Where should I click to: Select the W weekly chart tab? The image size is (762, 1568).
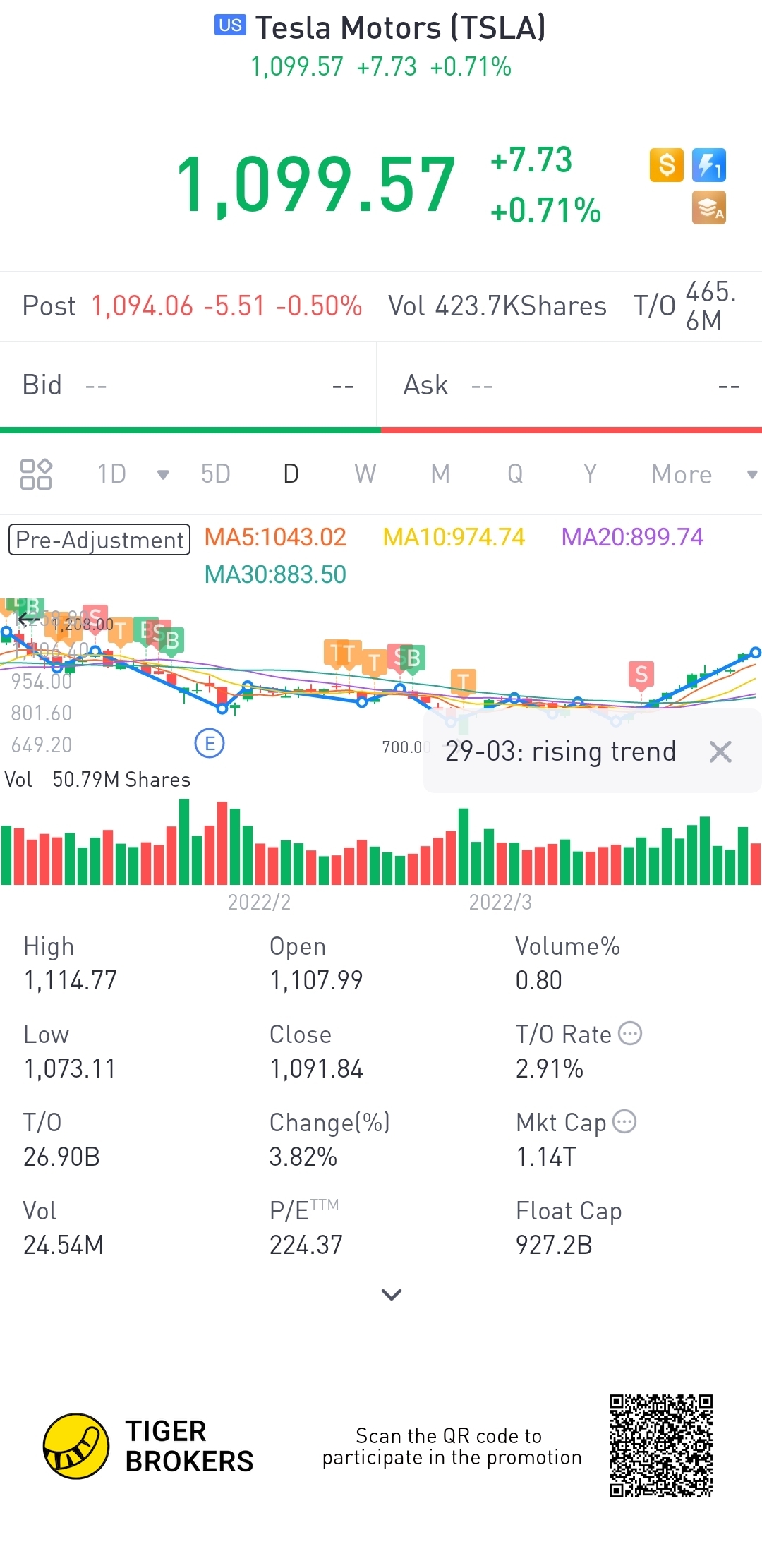point(365,474)
